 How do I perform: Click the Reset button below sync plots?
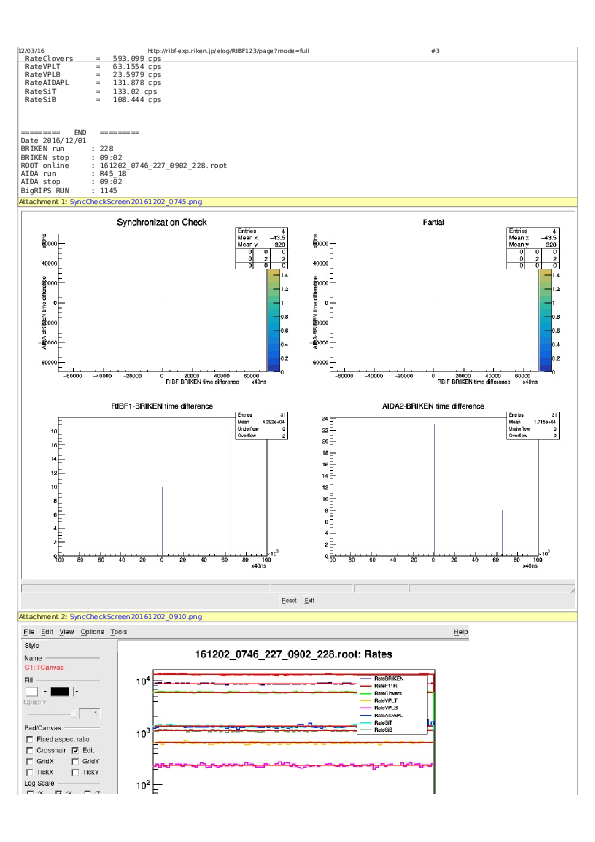[289, 601]
